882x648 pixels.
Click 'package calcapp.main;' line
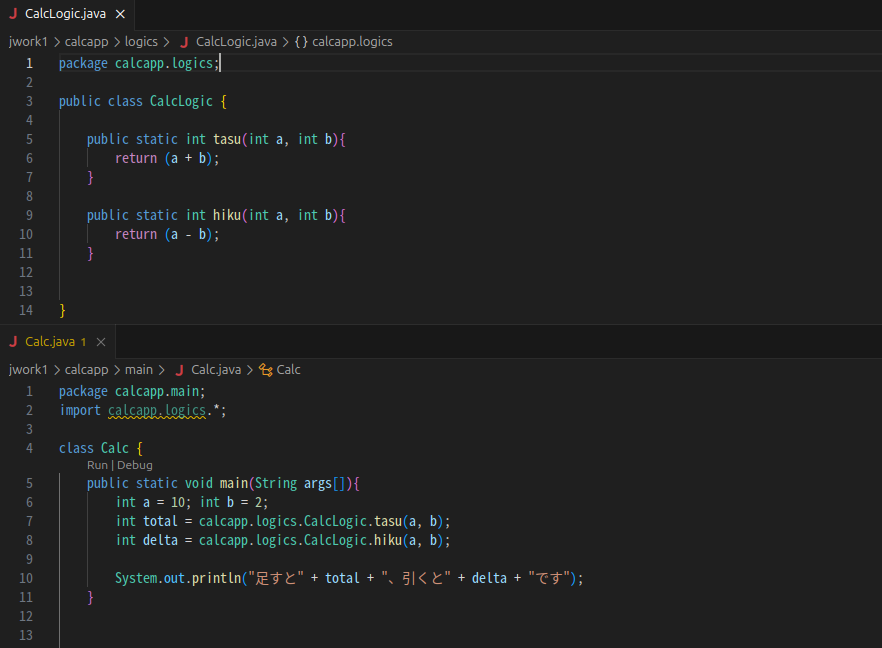(132, 392)
